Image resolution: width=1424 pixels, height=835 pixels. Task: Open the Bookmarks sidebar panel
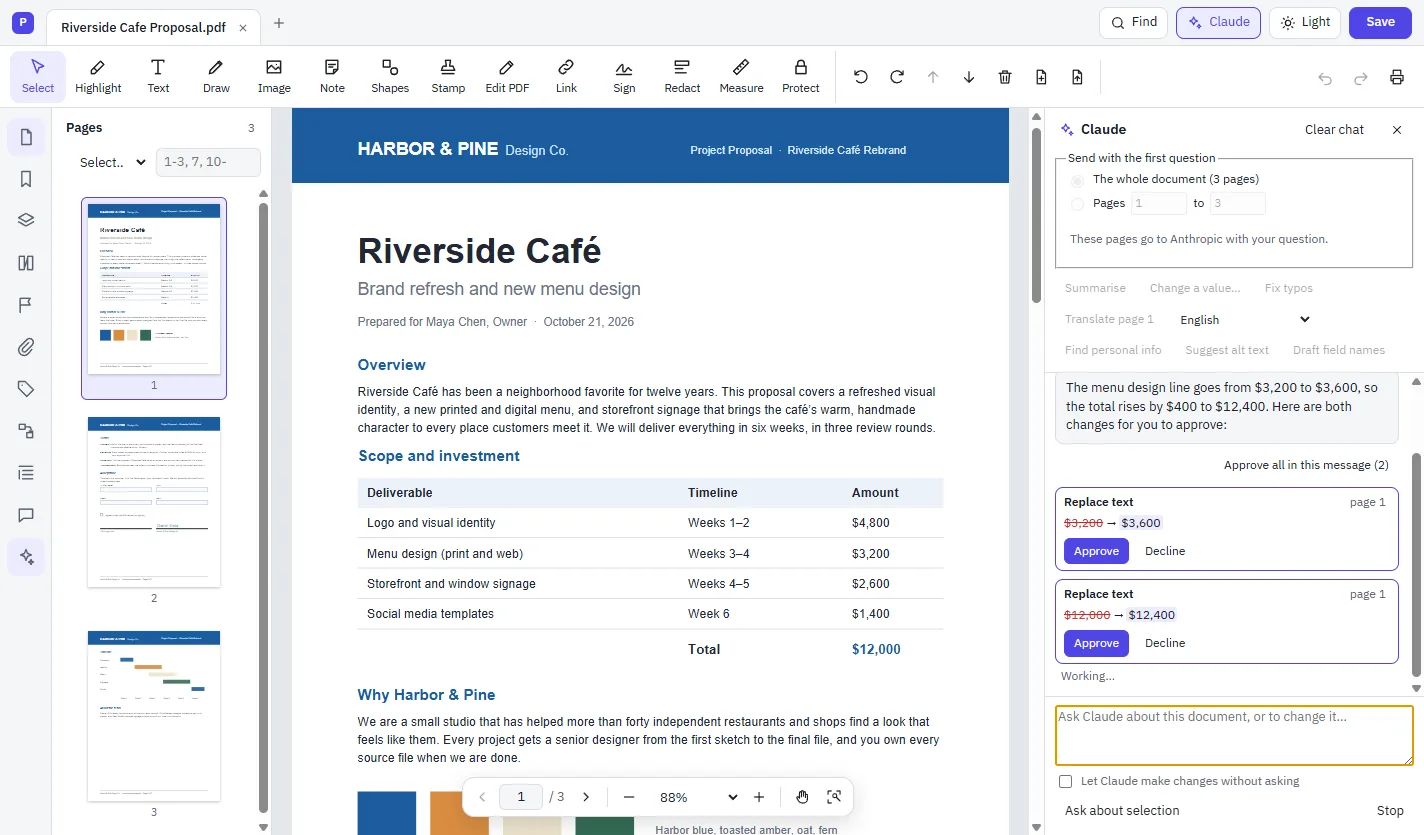pyautogui.click(x=26, y=179)
